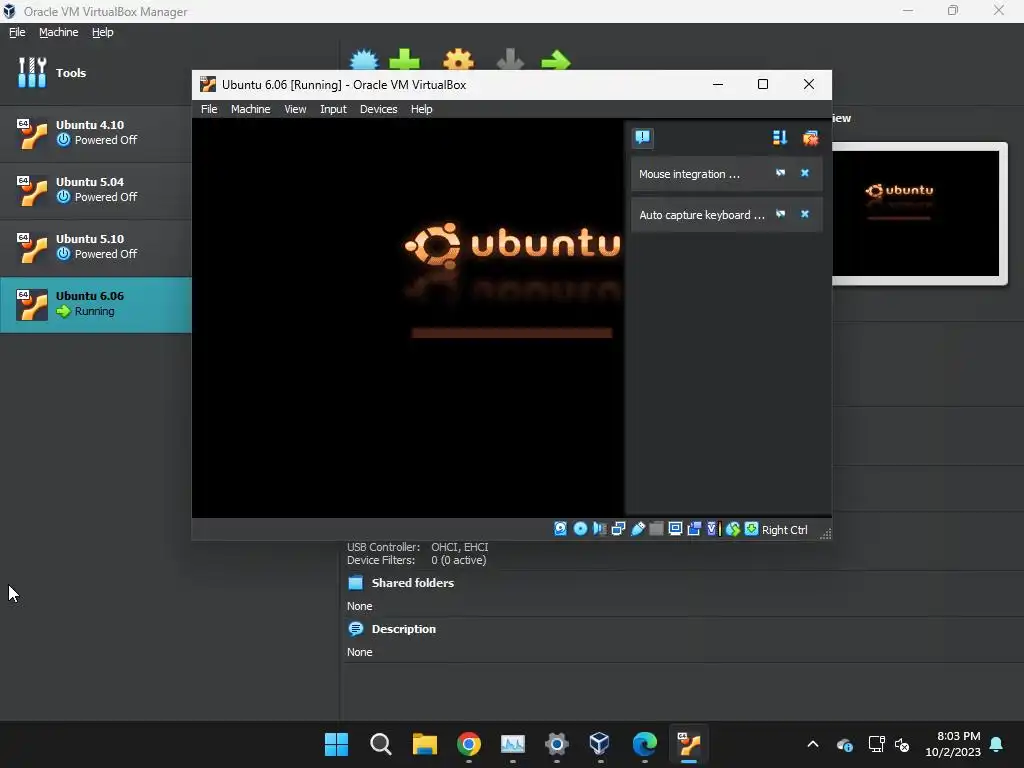
Task: Click the keyboard capture green arrow indicator
Action: coord(752,529)
